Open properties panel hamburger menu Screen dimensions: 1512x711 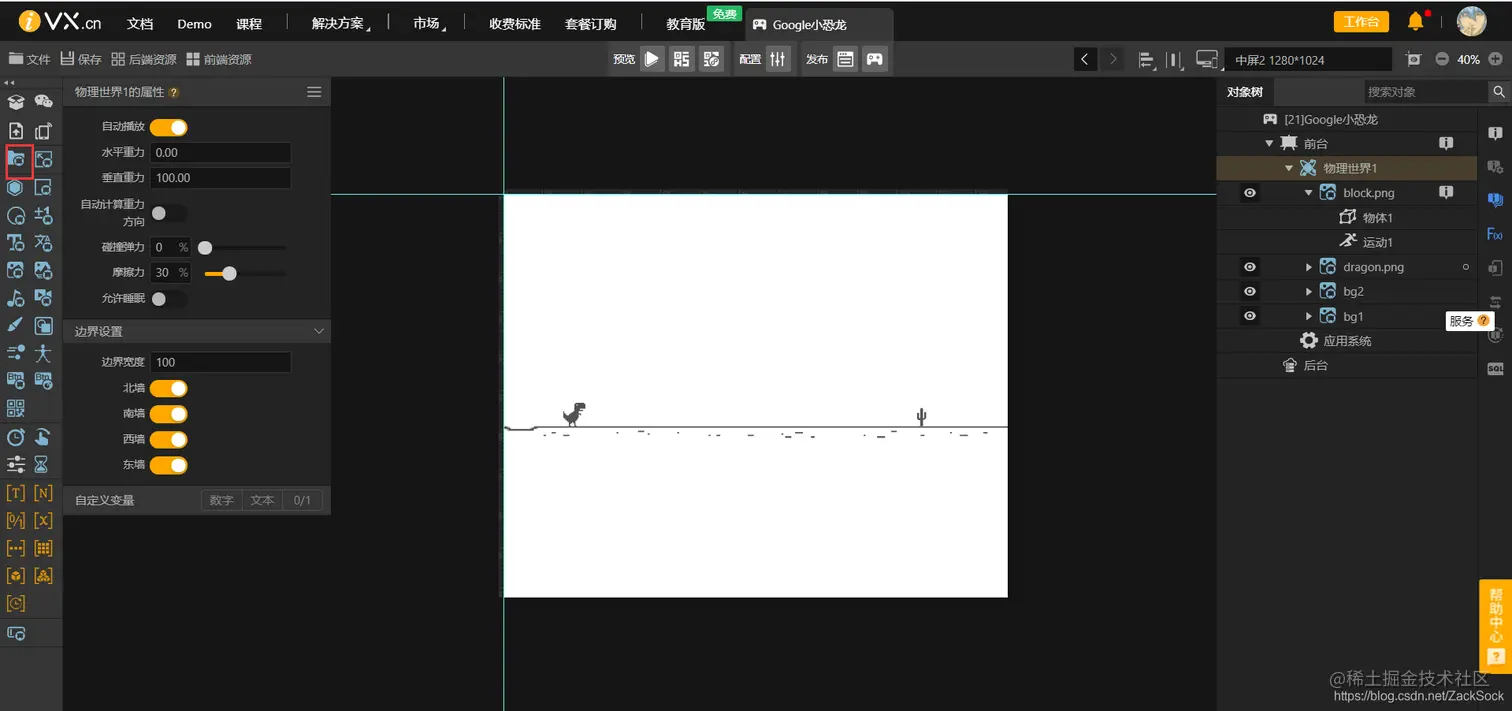tap(314, 92)
